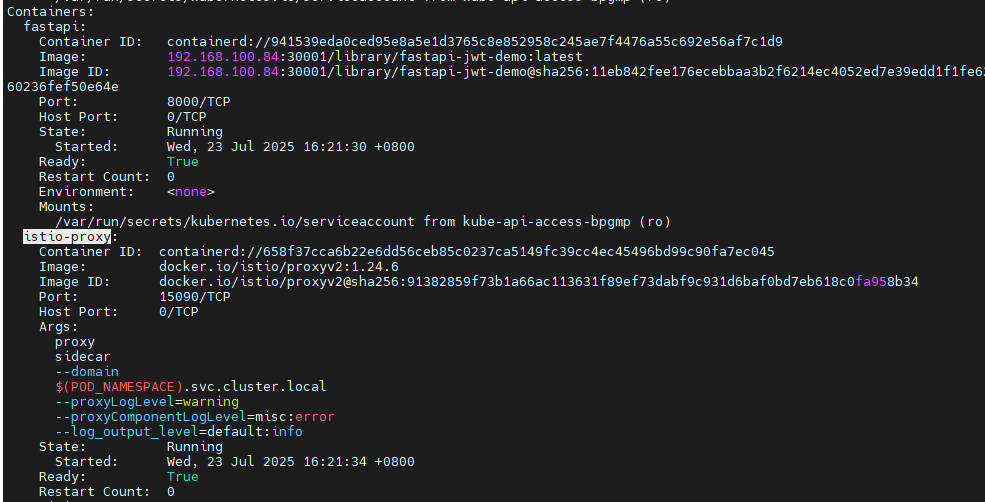985x502 pixels.
Task: Click the fastapi serviceaccount mount path line
Action: coord(363,222)
